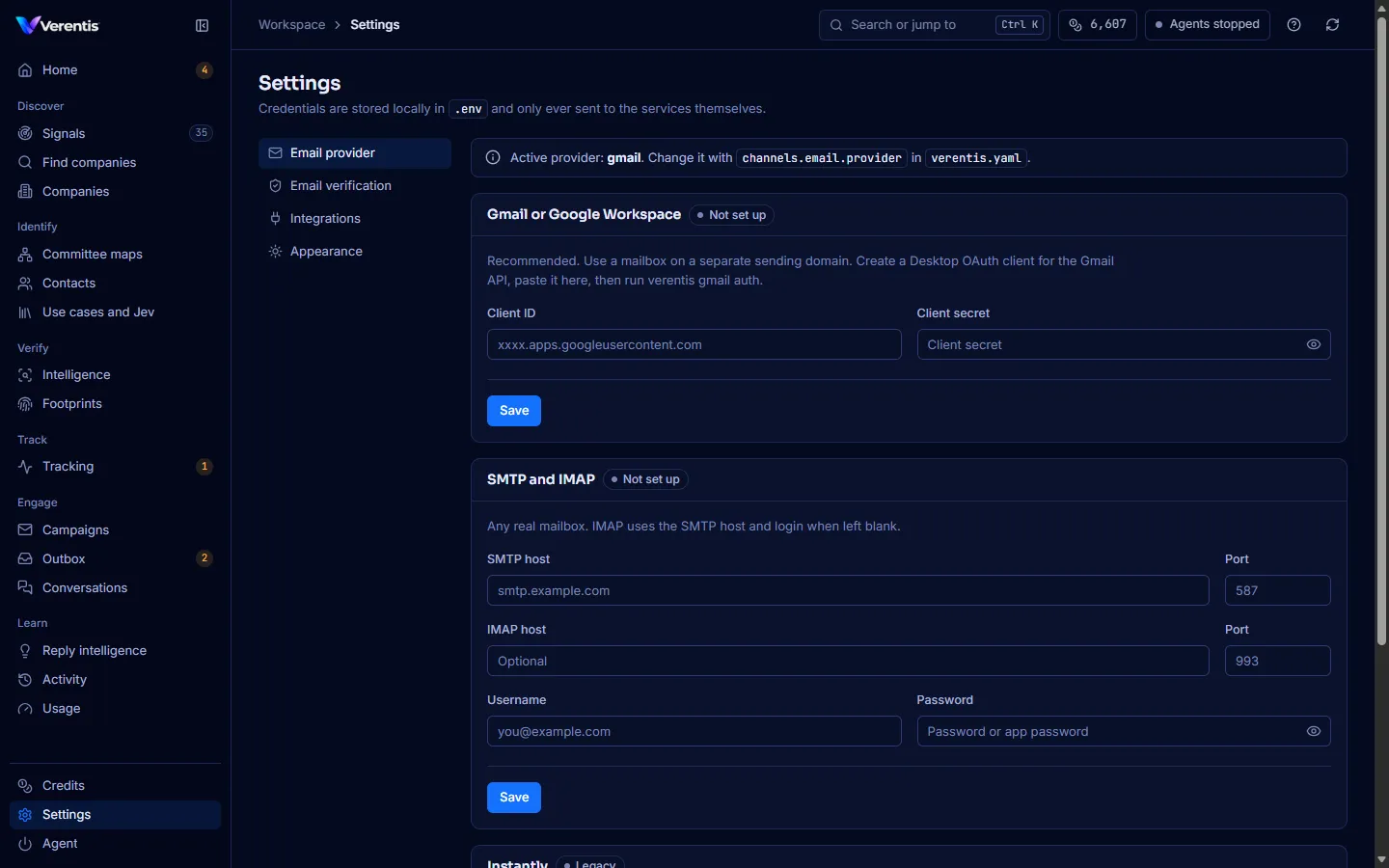The height and width of the screenshot is (868, 1389).
Task: Click the Username input field
Action: click(x=694, y=731)
